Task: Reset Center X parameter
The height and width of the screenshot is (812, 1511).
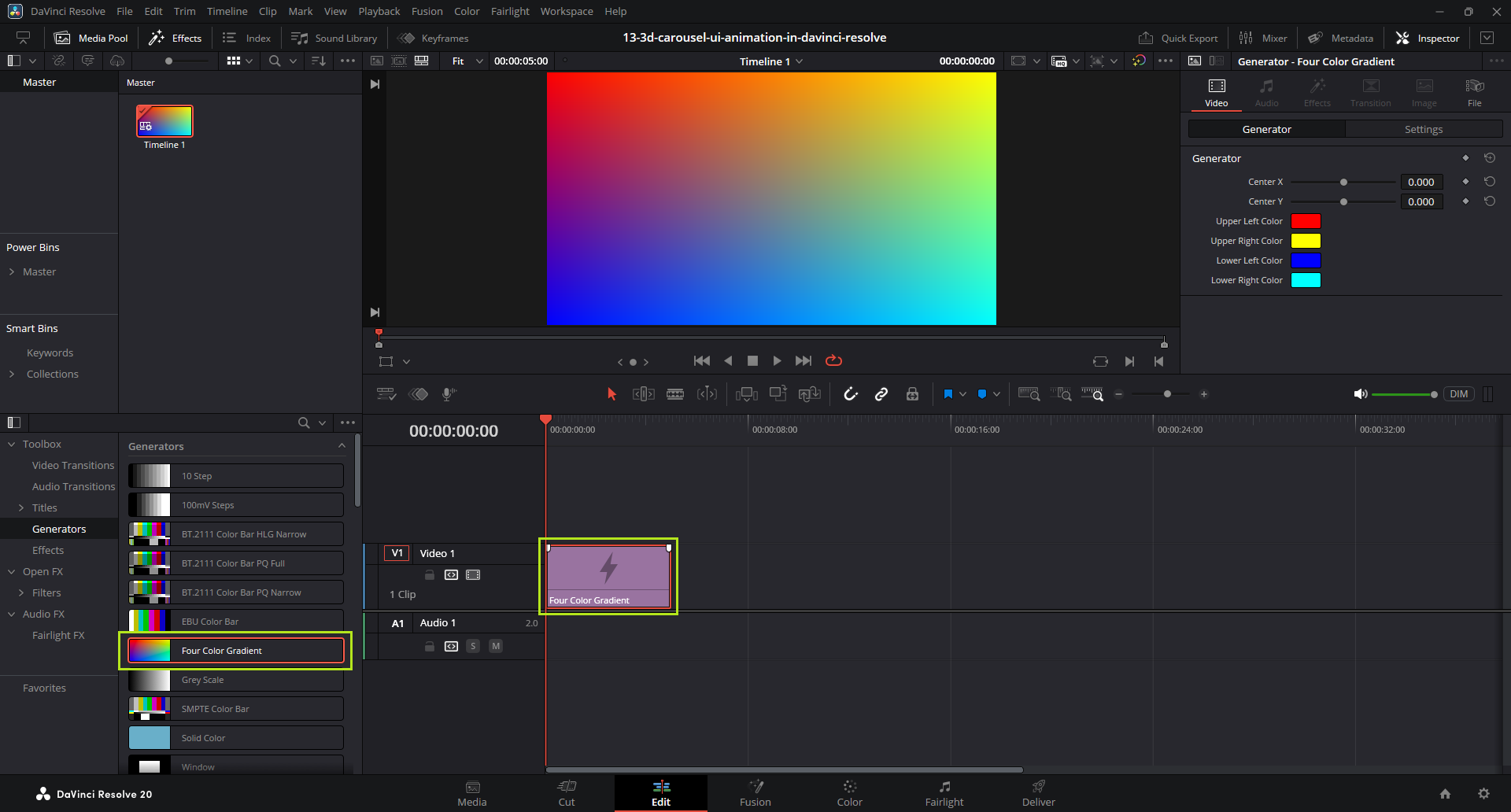Action: point(1489,182)
